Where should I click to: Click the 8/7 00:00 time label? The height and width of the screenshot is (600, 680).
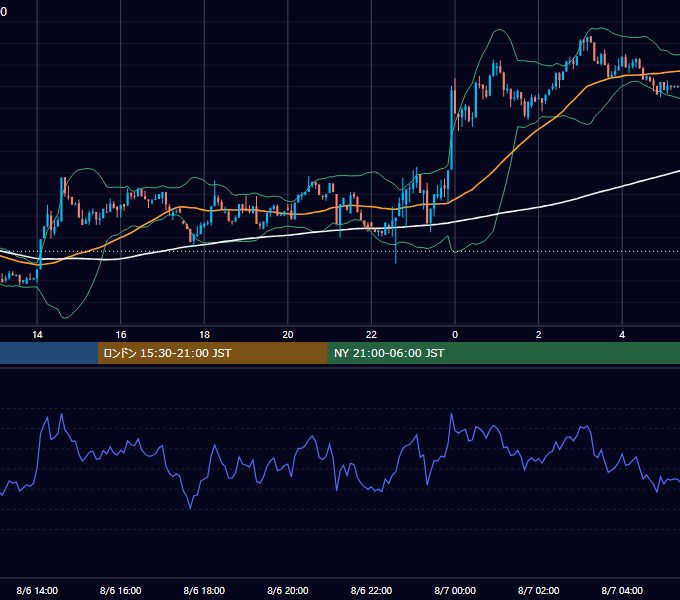coord(455,590)
